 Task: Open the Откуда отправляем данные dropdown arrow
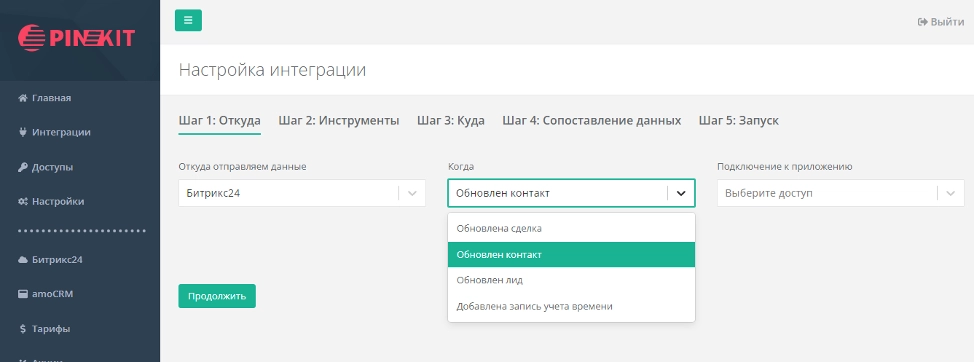coord(412,193)
